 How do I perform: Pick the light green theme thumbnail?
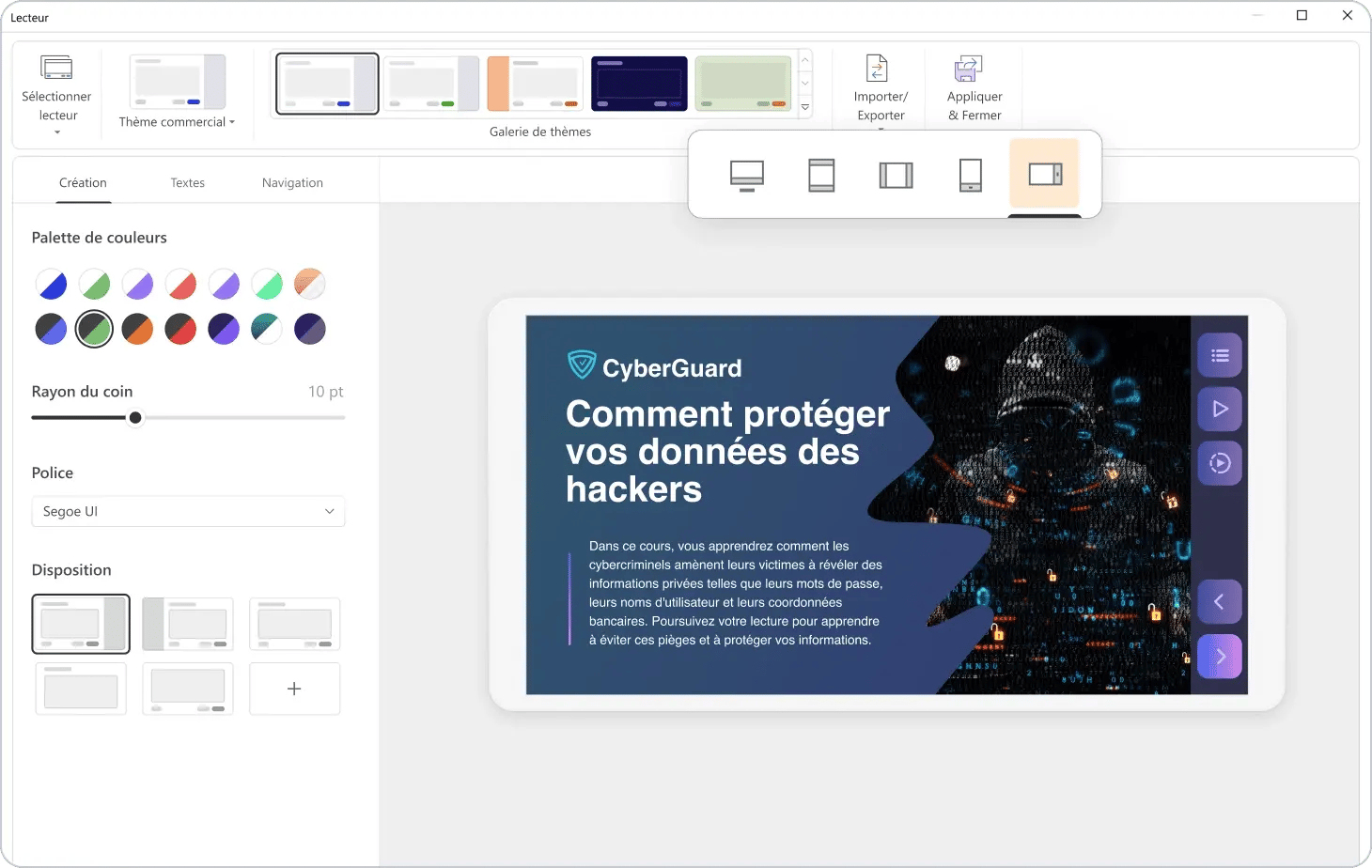point(742,84)
